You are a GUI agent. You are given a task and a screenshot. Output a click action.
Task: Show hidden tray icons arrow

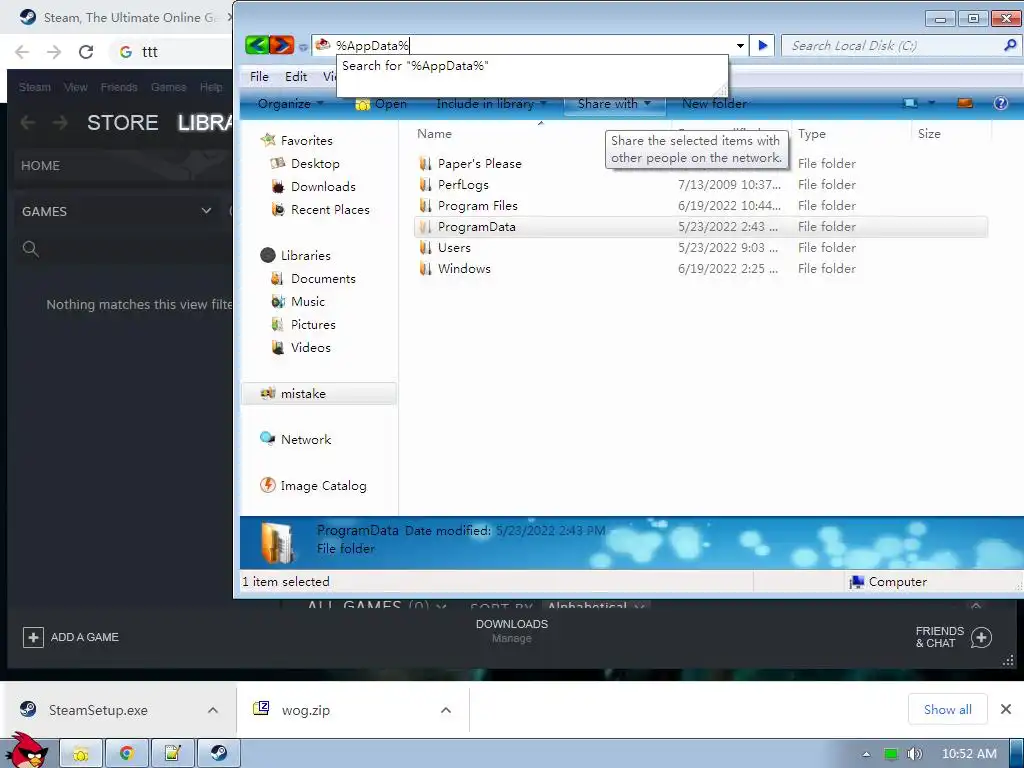click(866, 754)
